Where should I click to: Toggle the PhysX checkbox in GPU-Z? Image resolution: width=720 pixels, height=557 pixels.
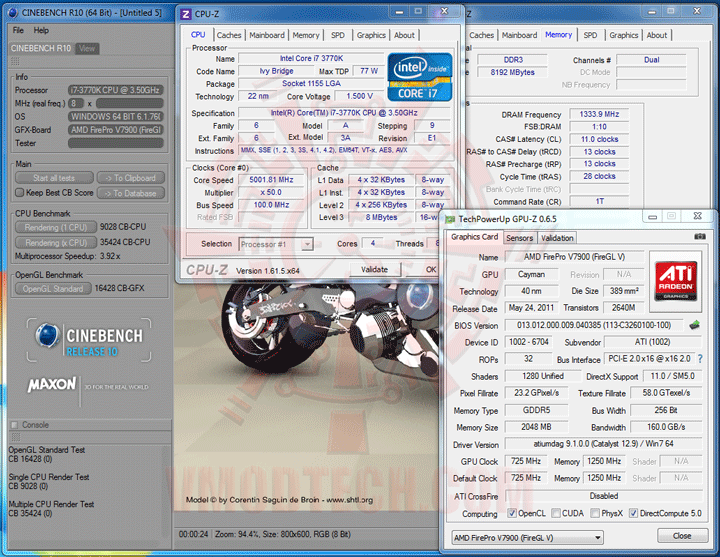click(x=595, y=513)
